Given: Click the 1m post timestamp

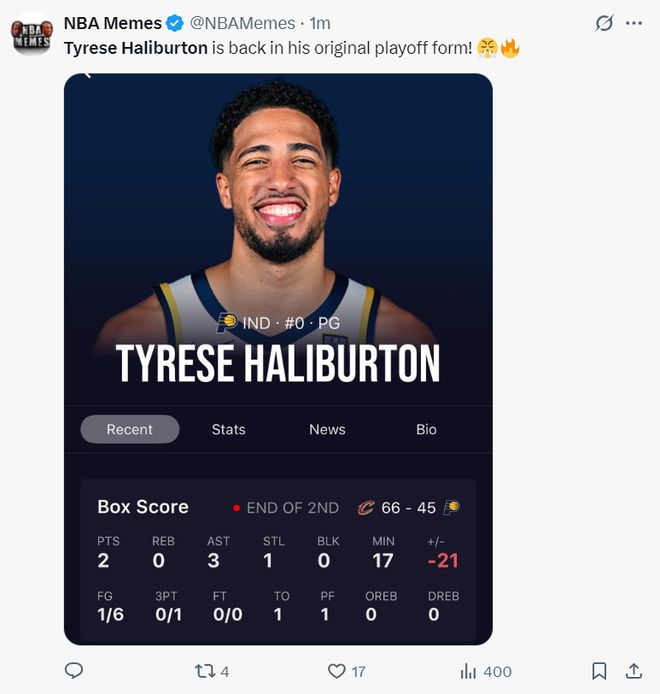Looking at the screenshot, I should 320,23.
